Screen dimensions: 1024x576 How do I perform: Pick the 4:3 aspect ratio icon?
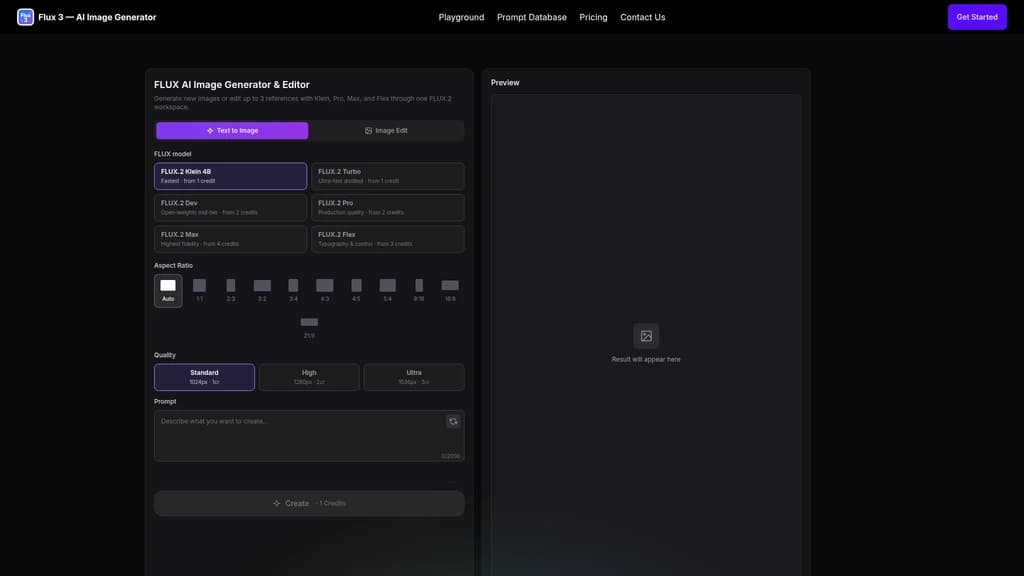click(x=325, y=285)
